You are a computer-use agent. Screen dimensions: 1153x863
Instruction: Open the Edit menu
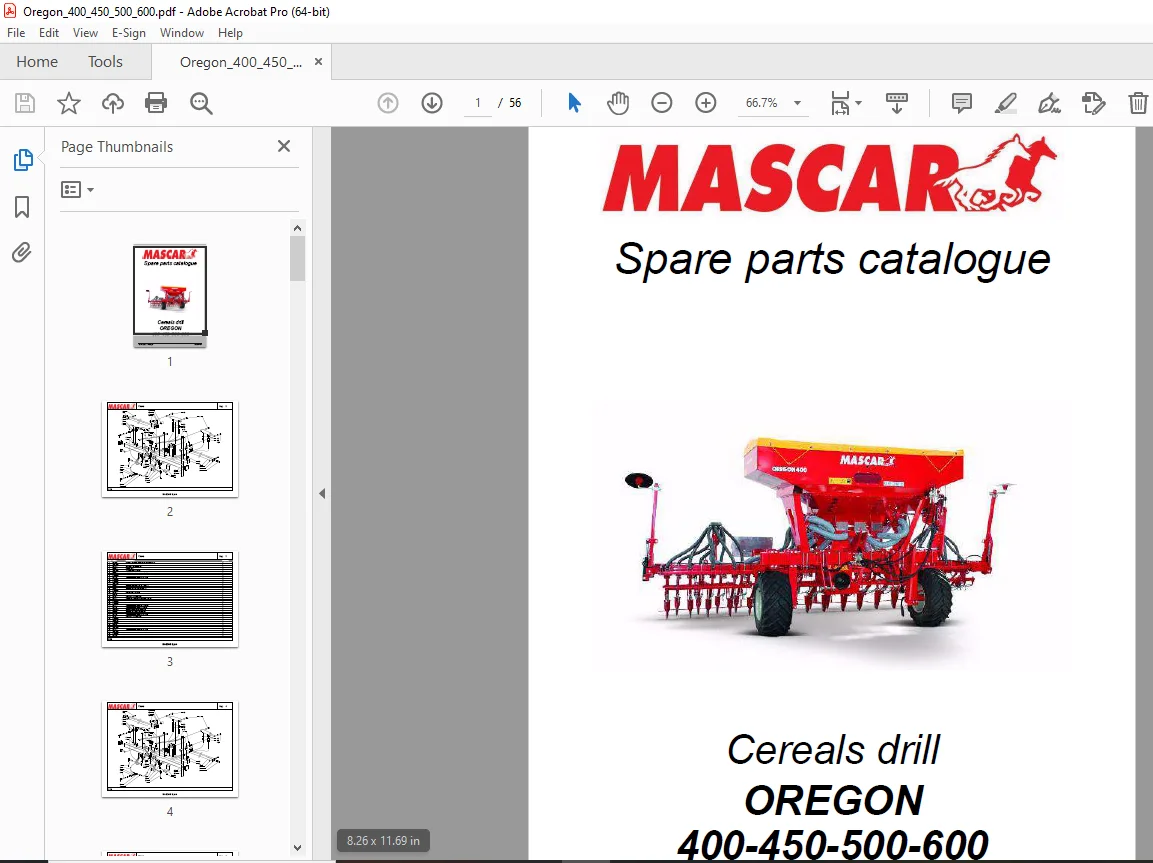(49, 33)
